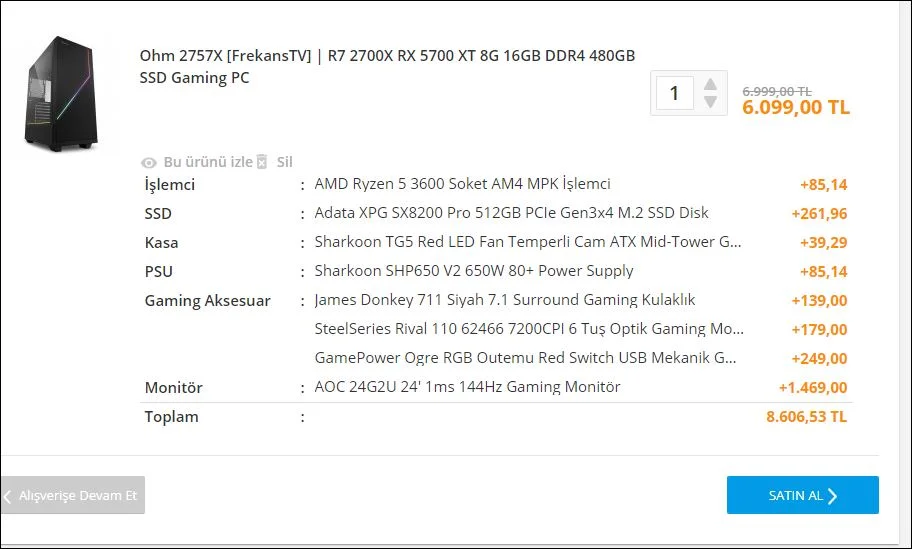Click the quantity input field
The height and width of the screenshot is (549, 912).
click(675, 93)
